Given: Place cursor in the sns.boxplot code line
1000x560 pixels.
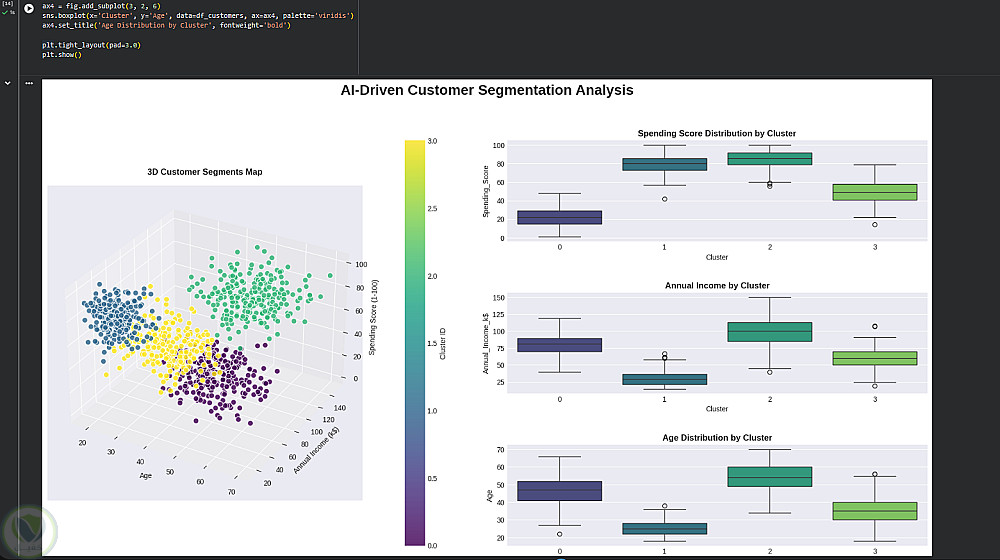Looking at the screenshot, I should (198, 15).
